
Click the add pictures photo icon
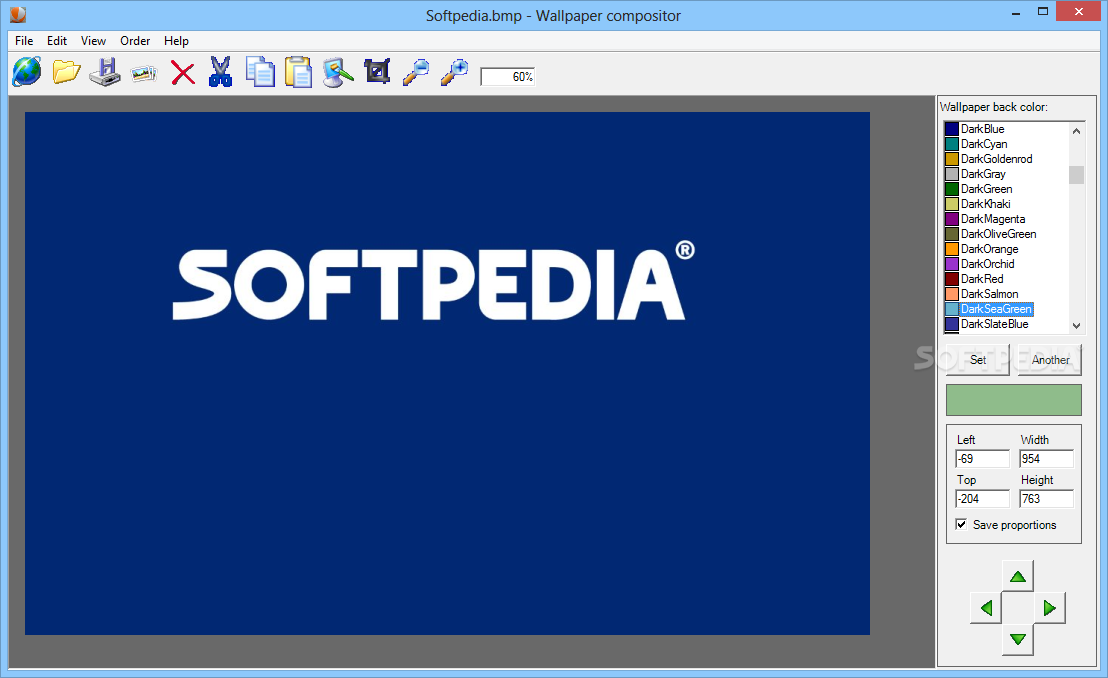point(143,73)
